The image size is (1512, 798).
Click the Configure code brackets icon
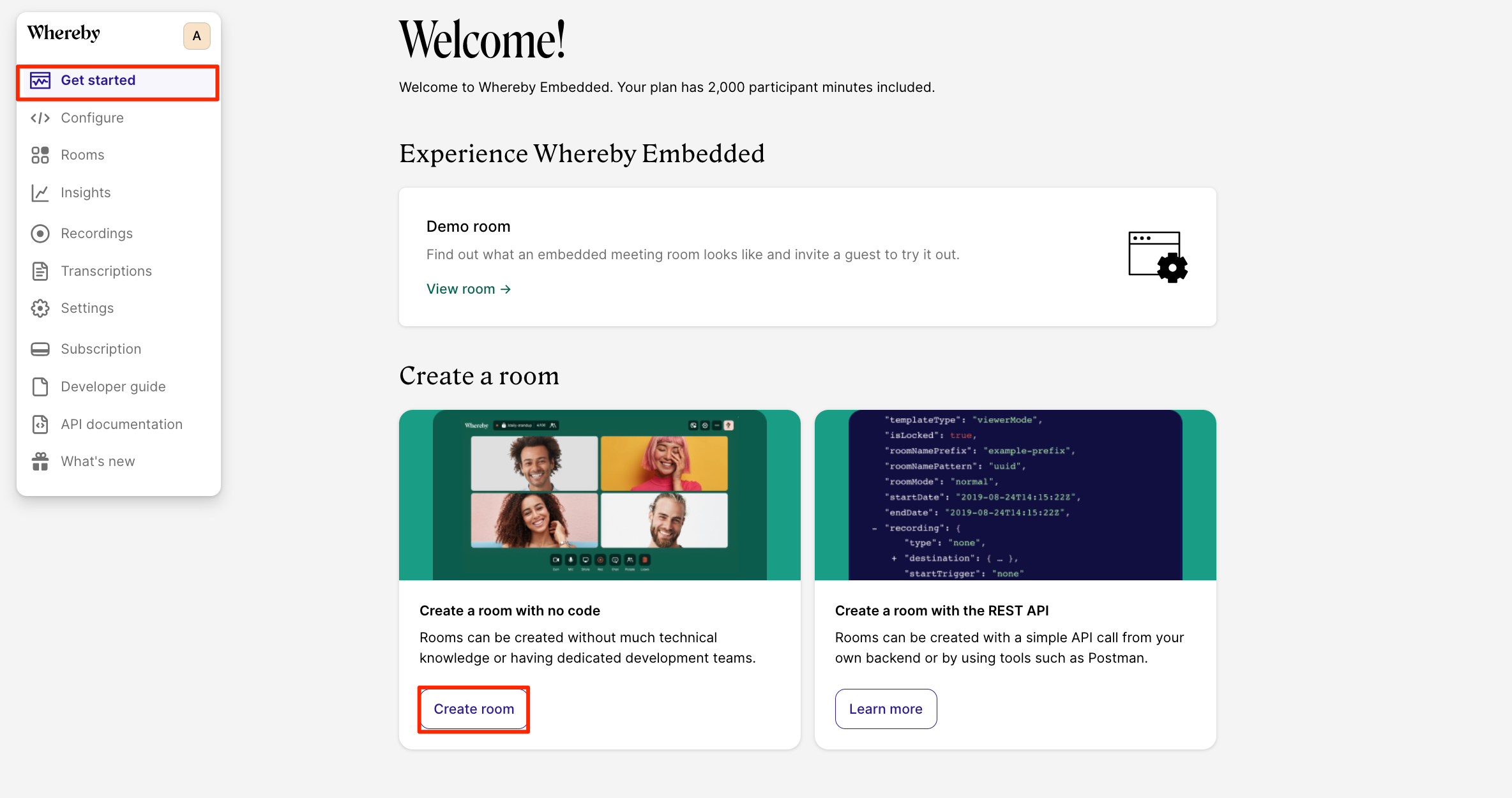click(40, 118)
